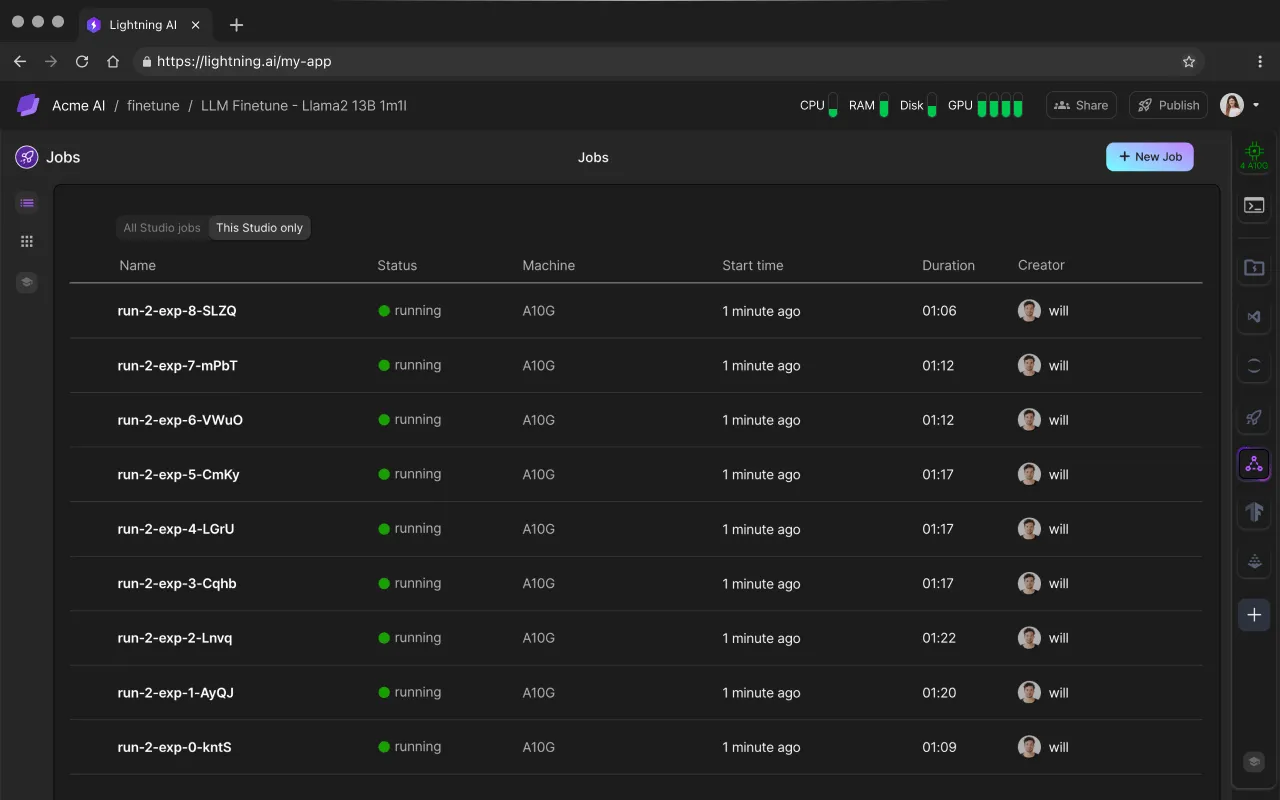Bookmark the page with the star icon

(1189, 61)
